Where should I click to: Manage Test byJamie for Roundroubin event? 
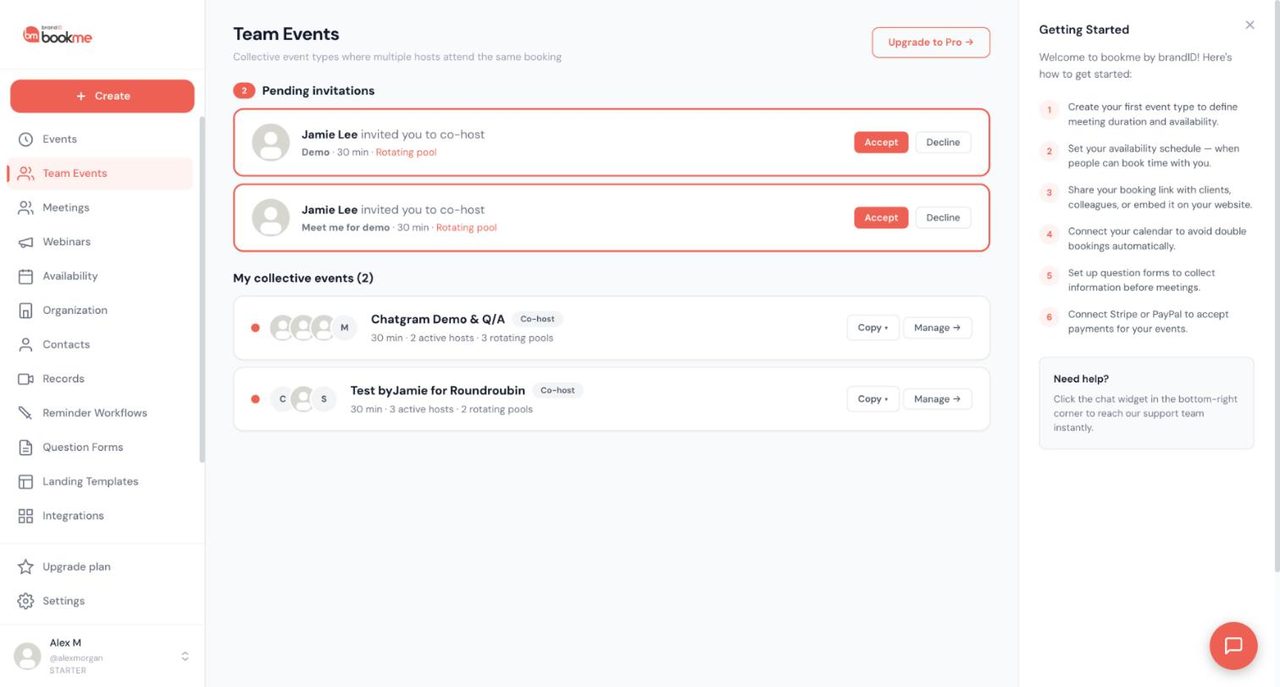pyautogui.click(x=937, y=399)
